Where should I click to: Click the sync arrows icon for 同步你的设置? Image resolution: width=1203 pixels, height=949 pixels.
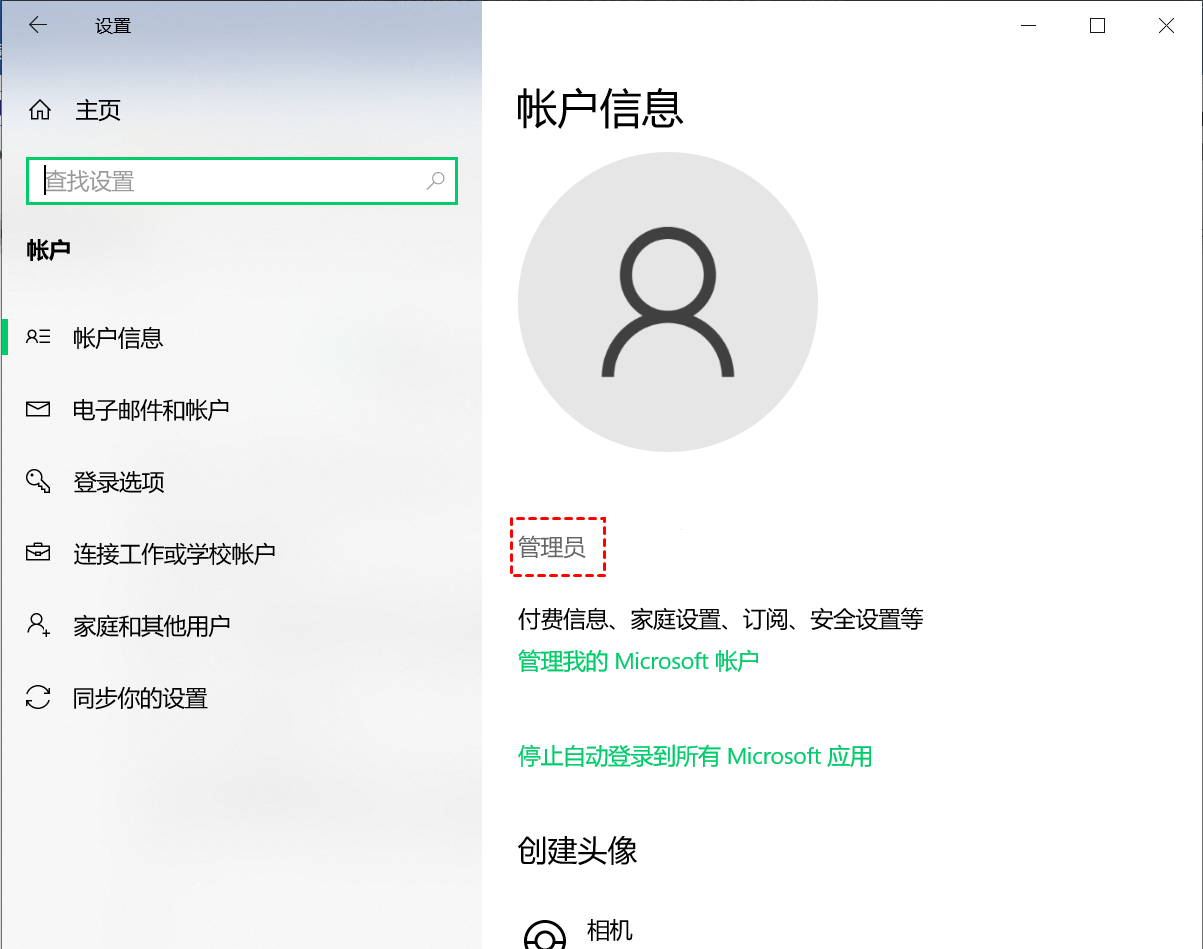pos(38,697)
